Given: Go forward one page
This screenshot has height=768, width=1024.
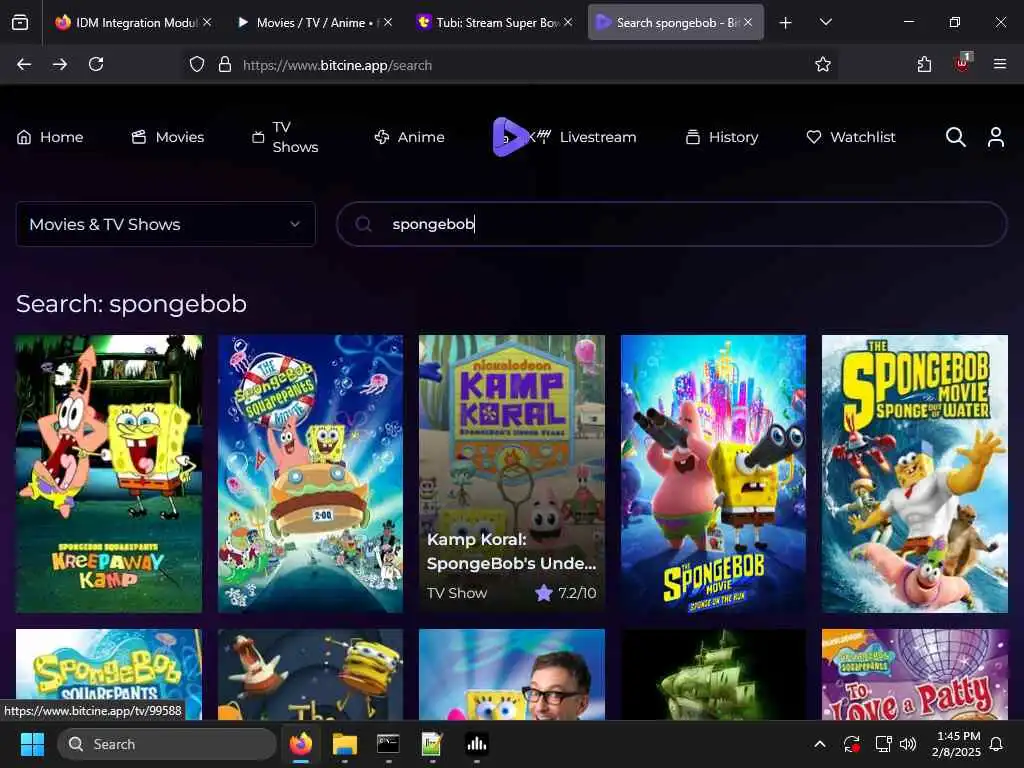Looking at the screenshot, I should 60,64.
